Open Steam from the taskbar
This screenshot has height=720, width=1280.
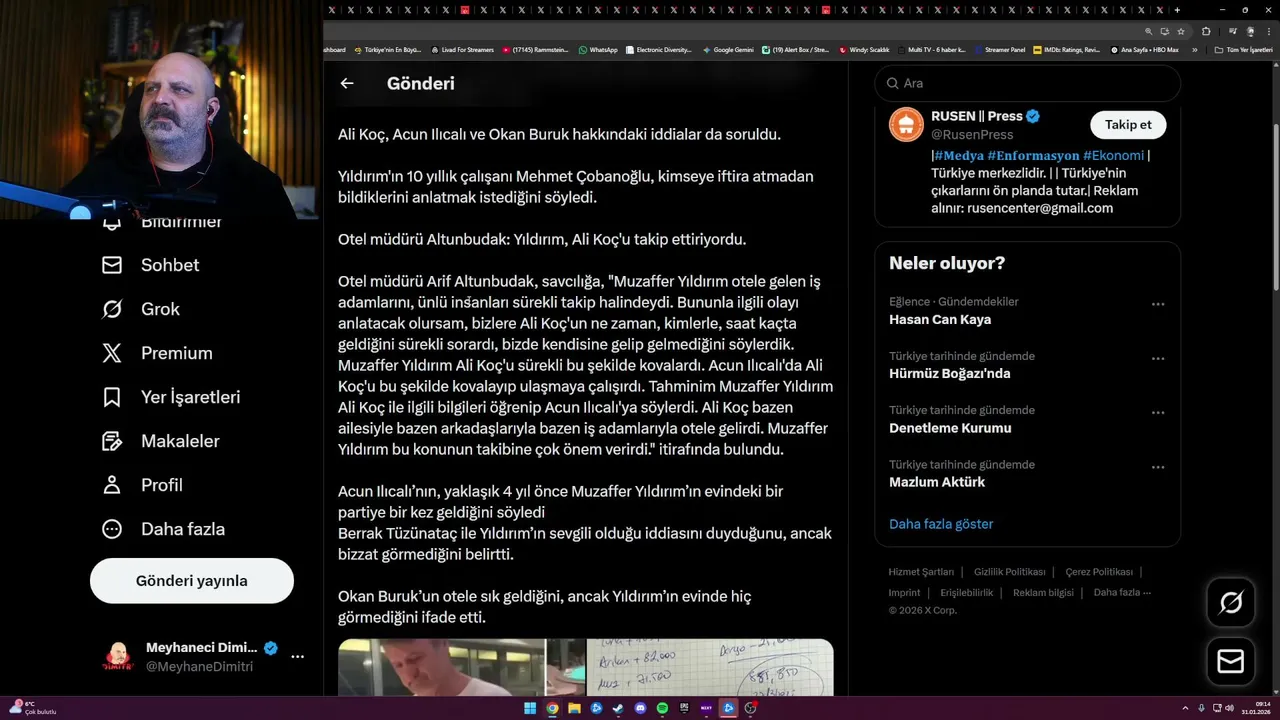click(618, 708)
